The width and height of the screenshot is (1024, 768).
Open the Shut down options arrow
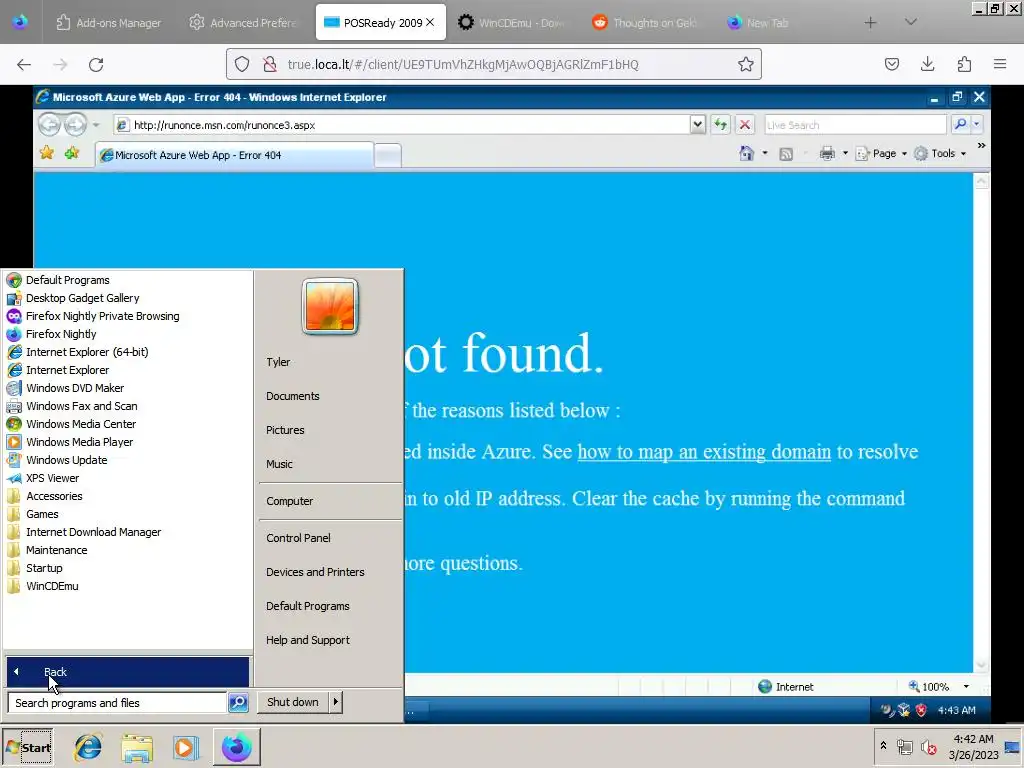point(335,702)
